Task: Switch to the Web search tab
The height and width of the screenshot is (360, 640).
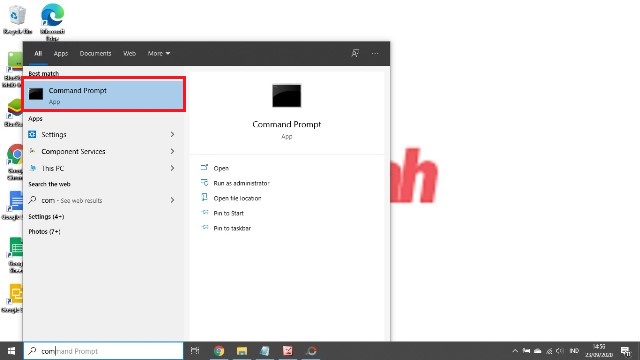Action: (x=129, y=53)
